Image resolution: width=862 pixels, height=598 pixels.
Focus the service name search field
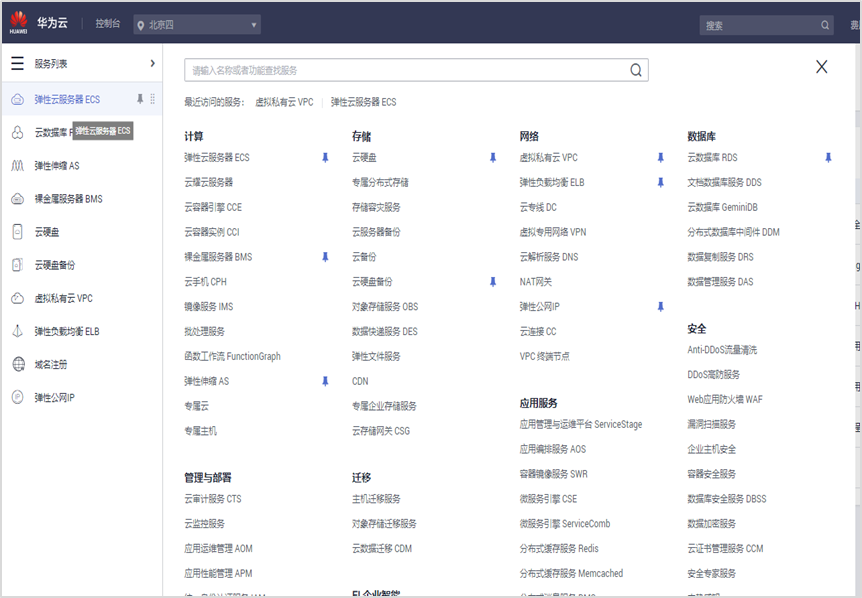click(416, 70)
